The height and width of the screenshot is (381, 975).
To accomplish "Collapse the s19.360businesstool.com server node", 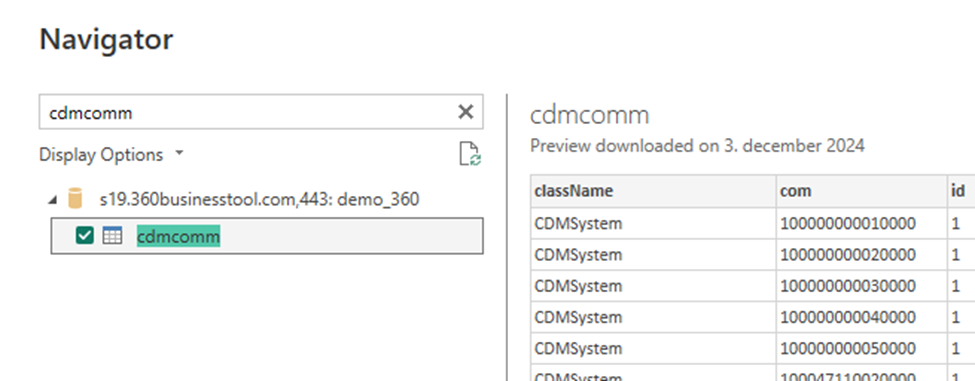I will point(53,200).
